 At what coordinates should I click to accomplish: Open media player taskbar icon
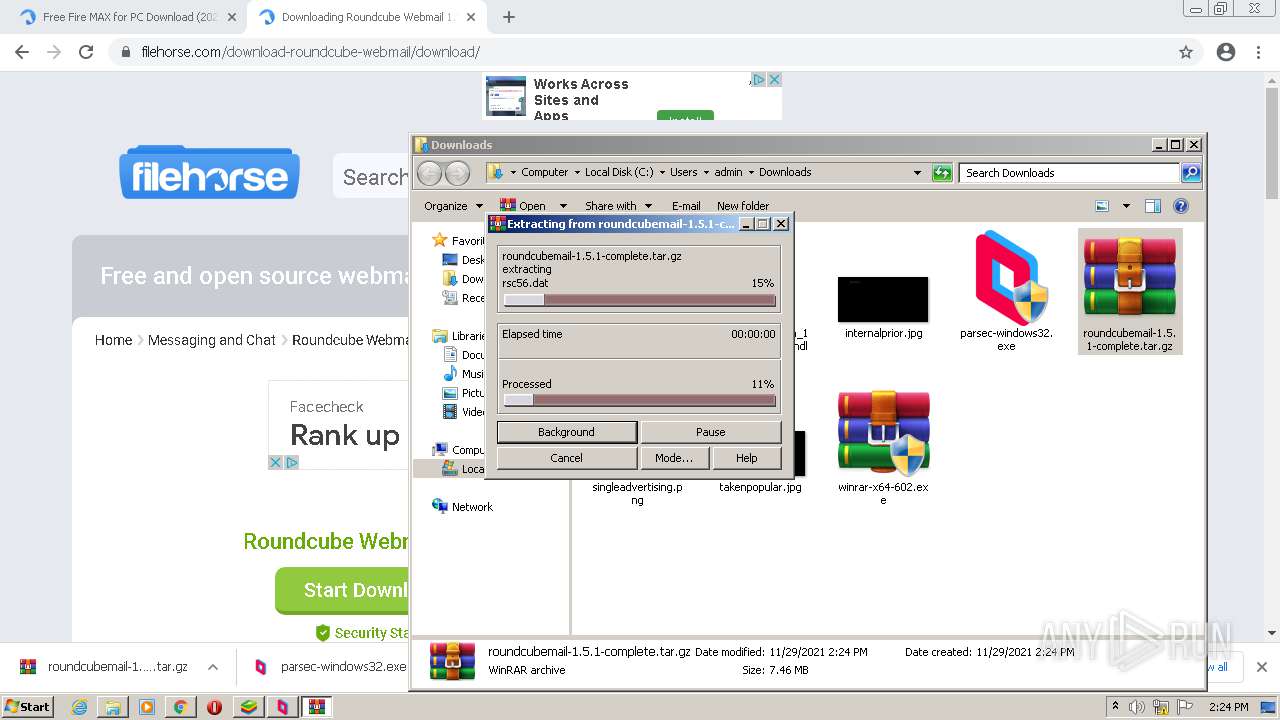pos(147,707)
